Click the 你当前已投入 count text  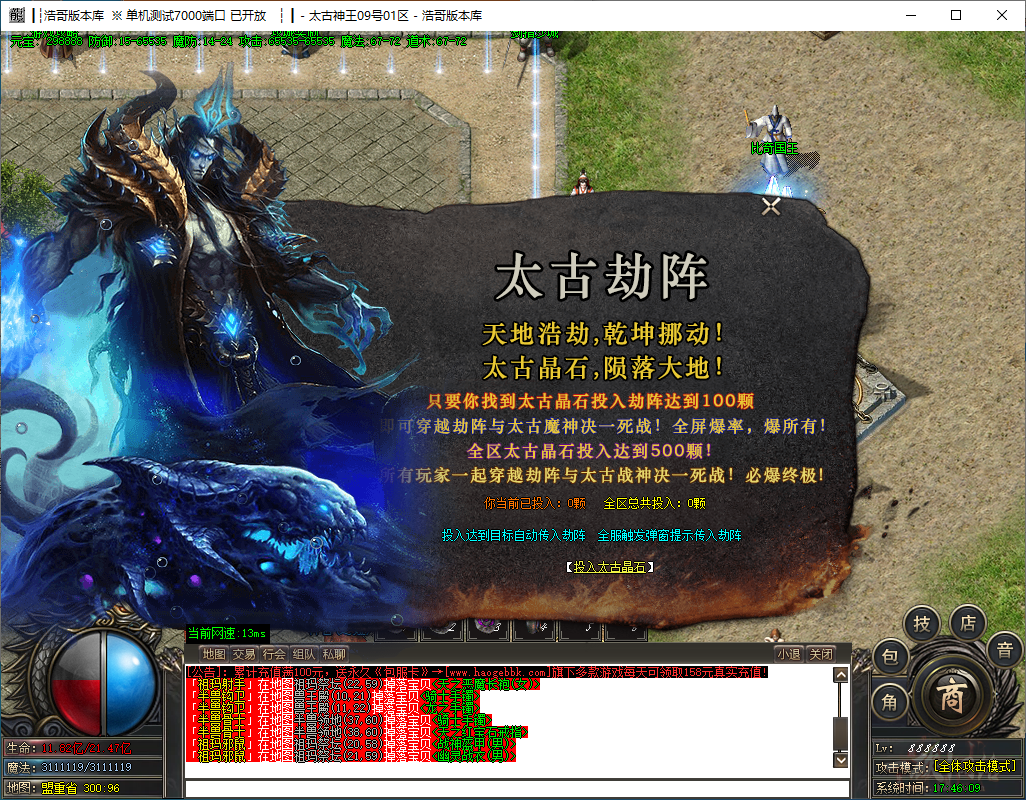(x=535, y=503)
